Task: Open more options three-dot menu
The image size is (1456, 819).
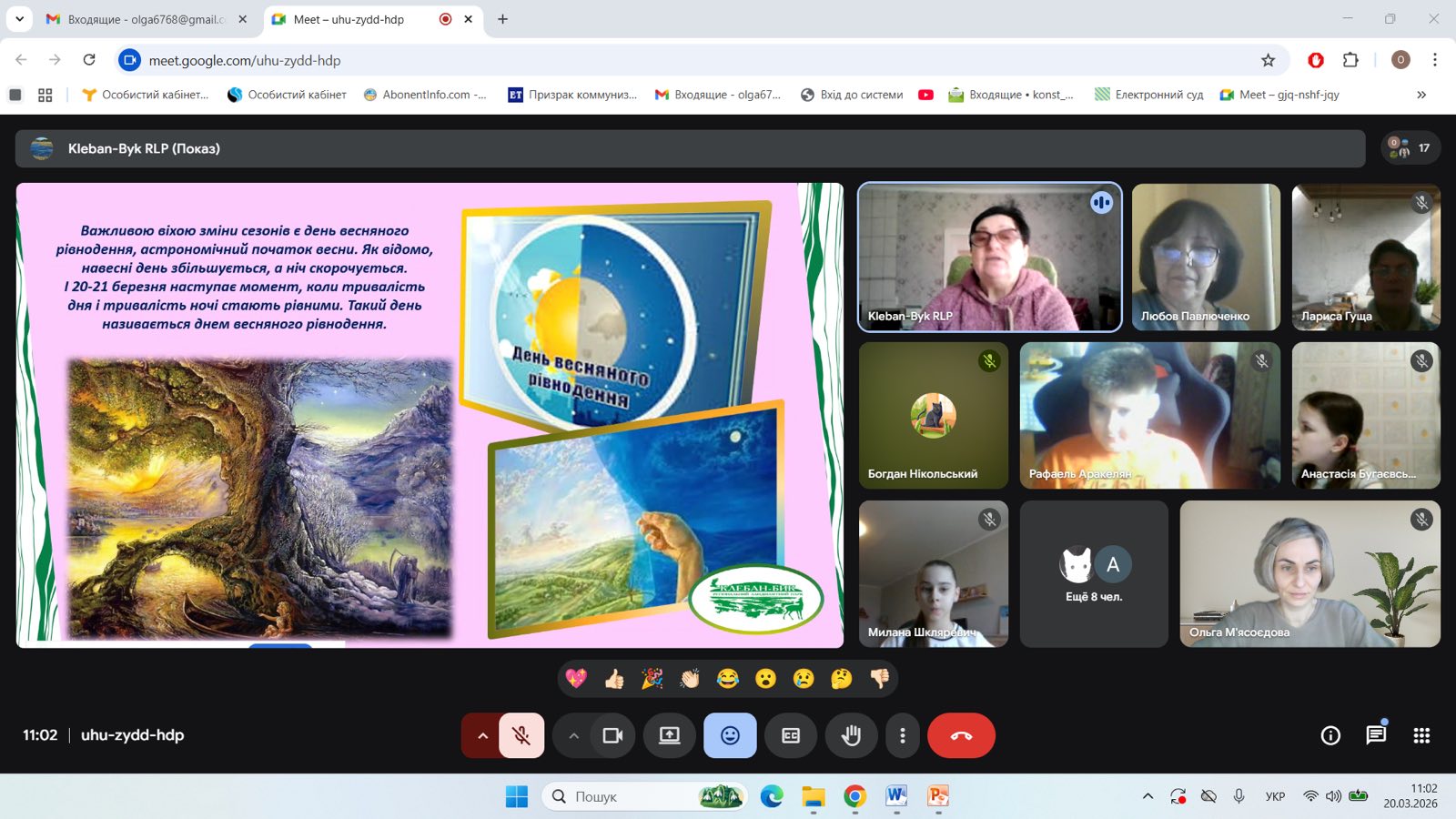Action: (903, 735)
